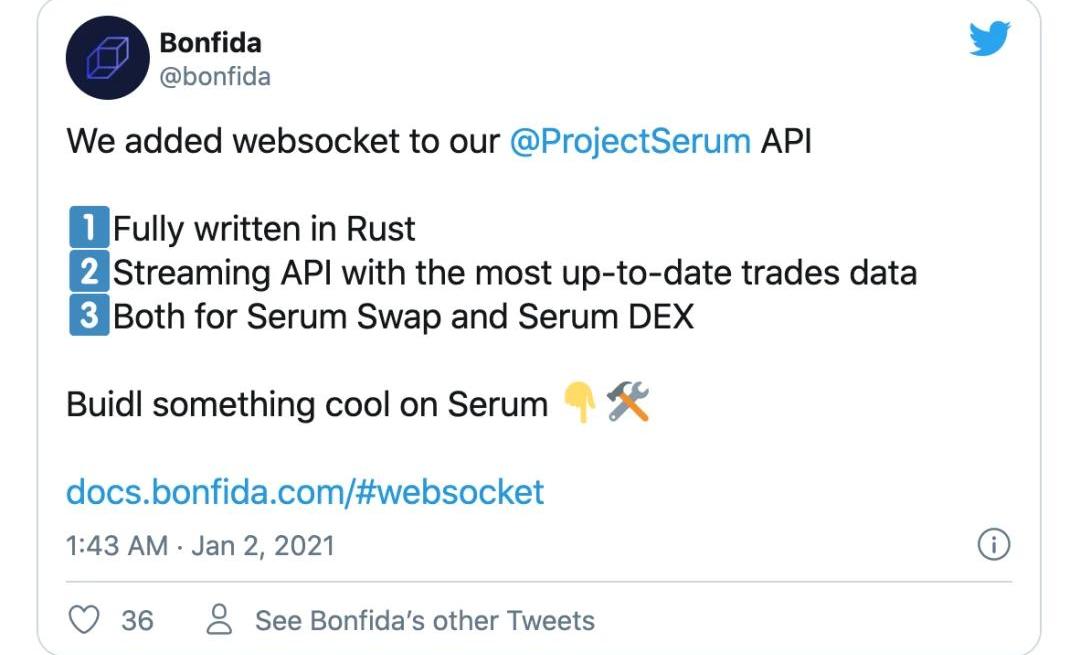Click the Bonfida cube profile avatar

point(107,58)
